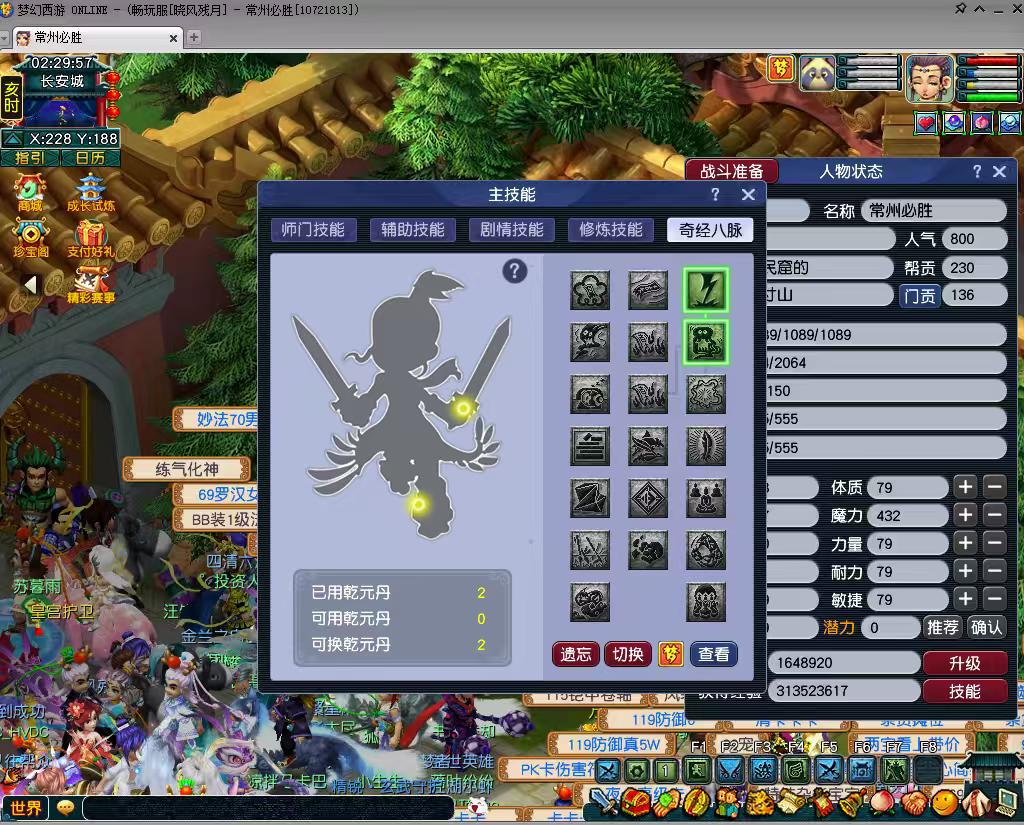This screenshot has height=825, width=1024.
Task: Select the flying banner meridian skill icon
Action: 648,289
